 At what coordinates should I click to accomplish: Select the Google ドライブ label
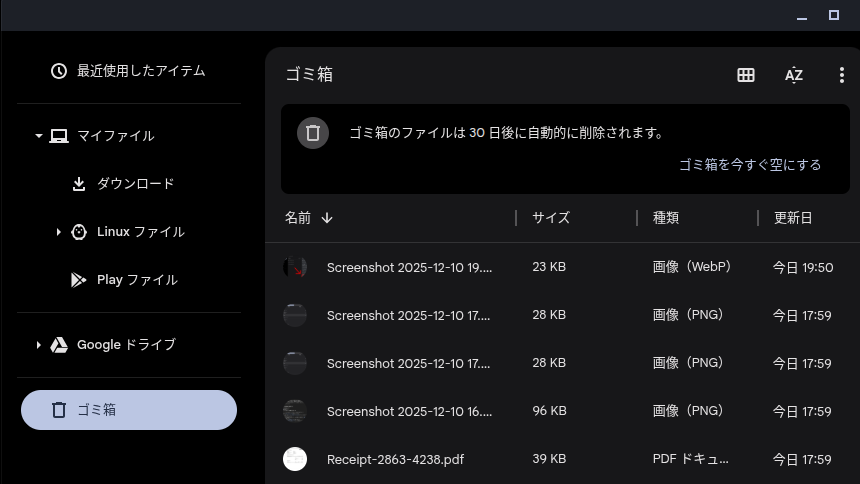[127, 345]
